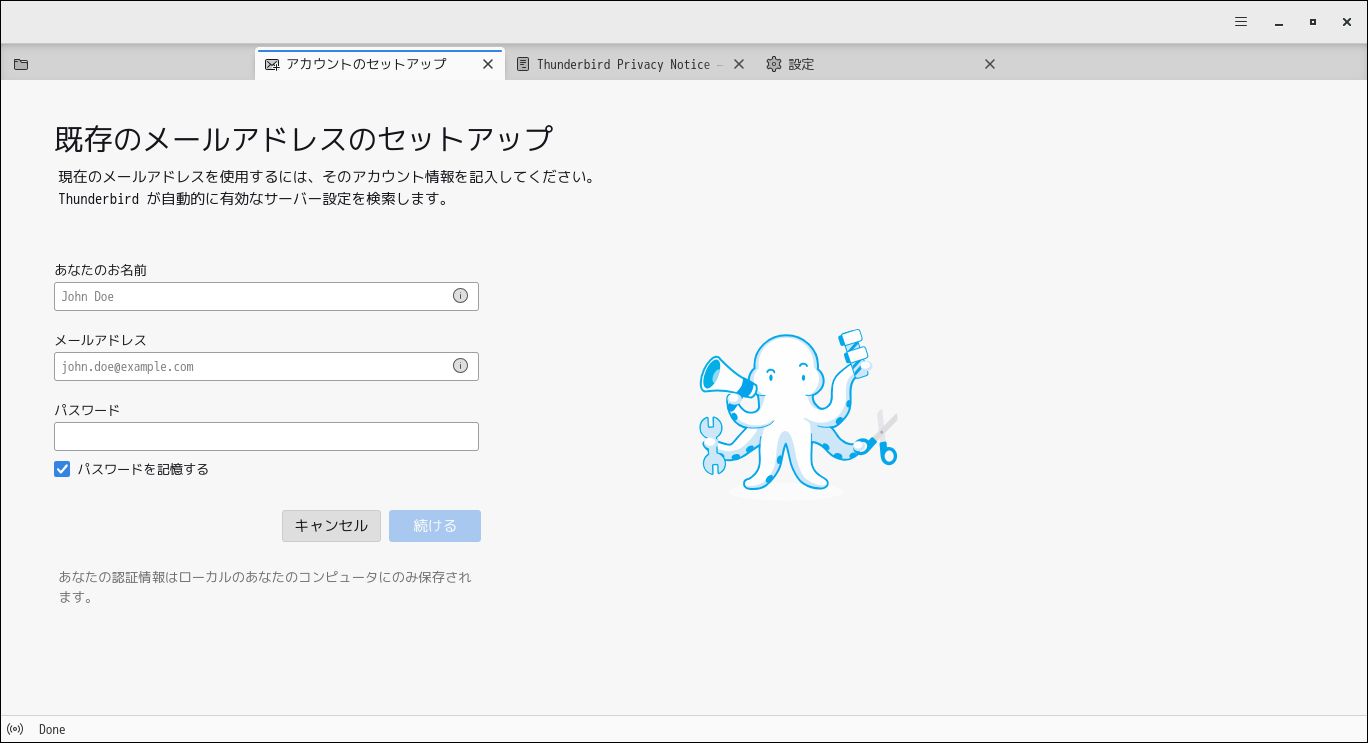Close the アカウントのセットアップ tab
The height and width of the screenshot is (743, 1368).
coord(488,64)
